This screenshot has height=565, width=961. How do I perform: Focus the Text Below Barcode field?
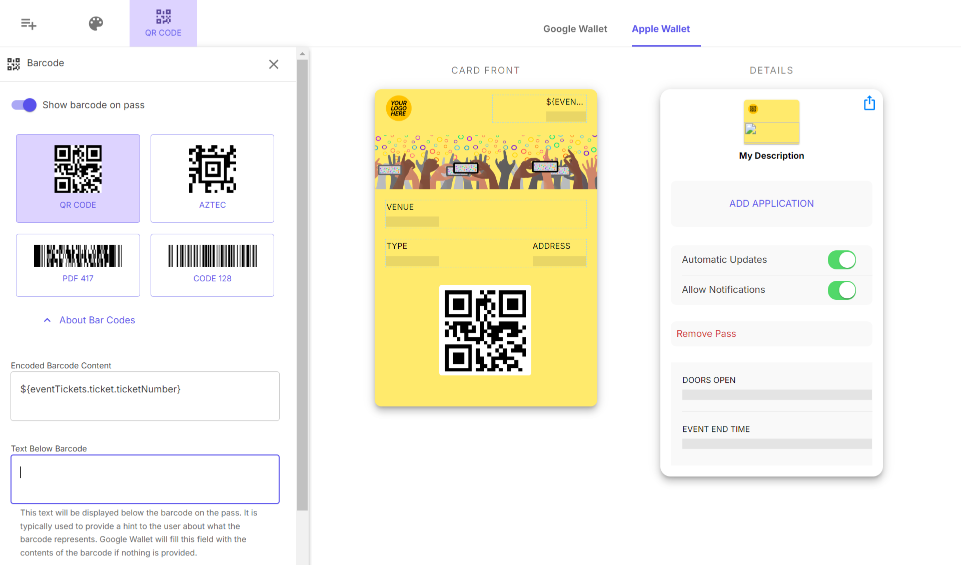point(145,479)
